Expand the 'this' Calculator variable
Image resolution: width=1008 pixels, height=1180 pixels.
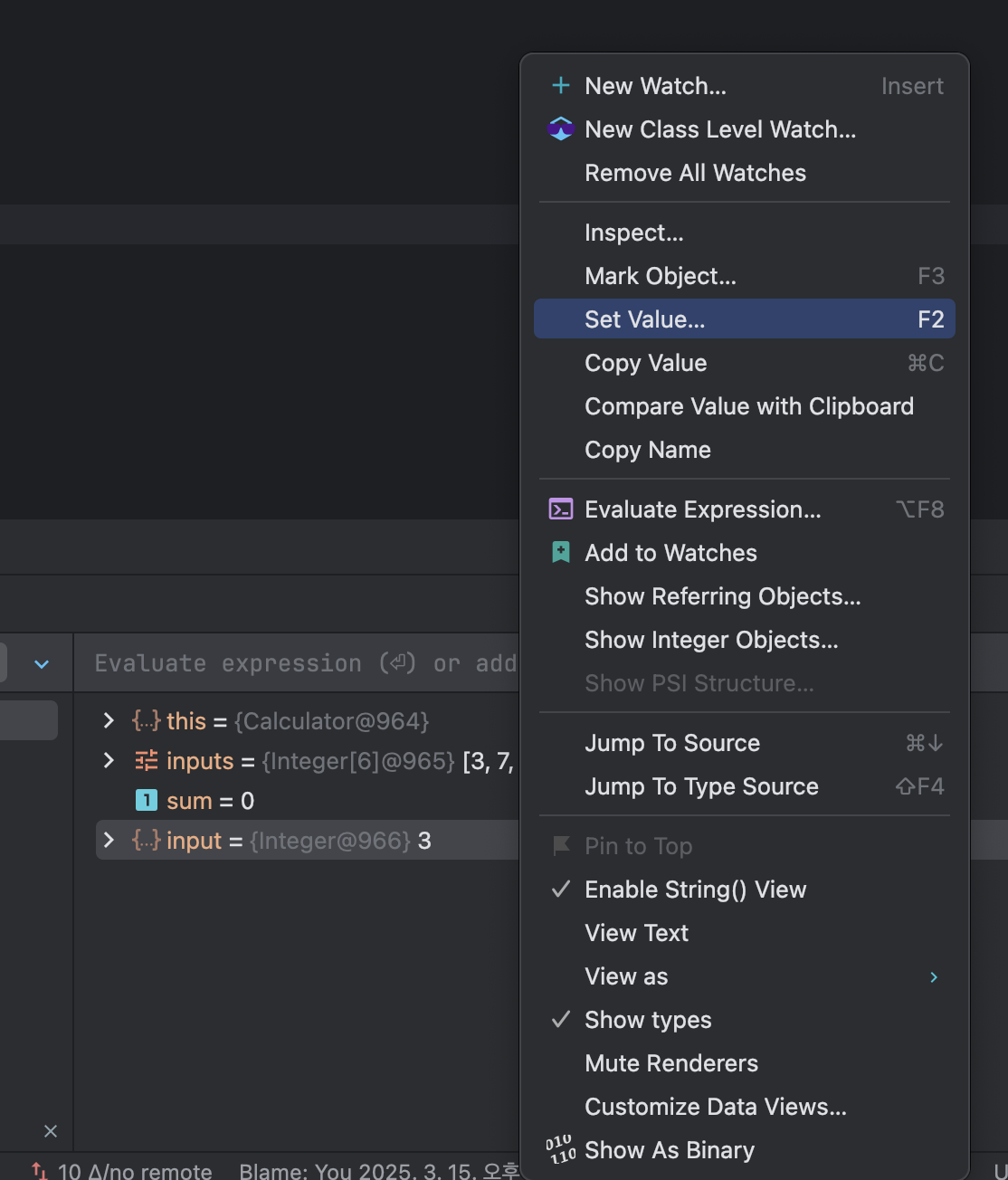coord(109,721)
